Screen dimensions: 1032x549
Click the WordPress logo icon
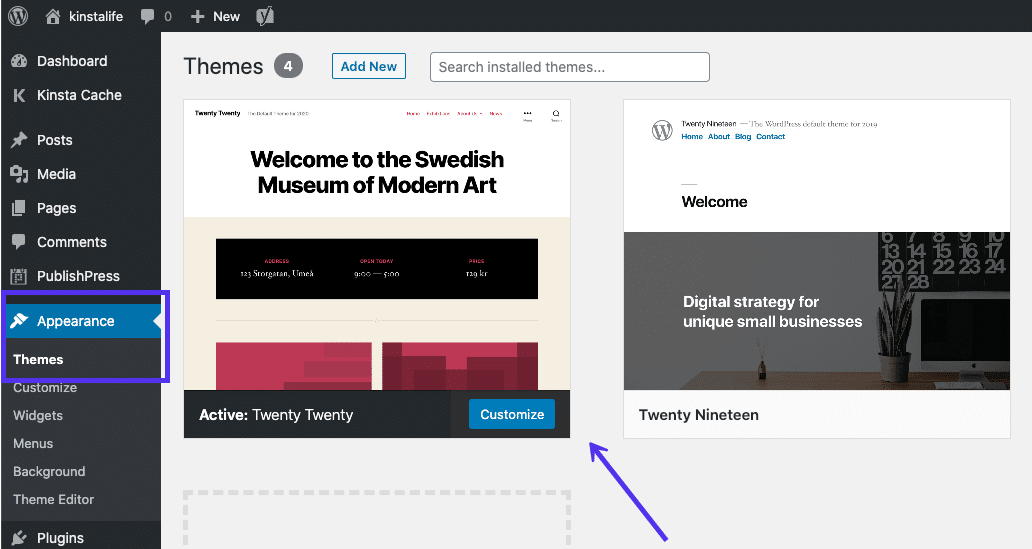coord(20,16)
